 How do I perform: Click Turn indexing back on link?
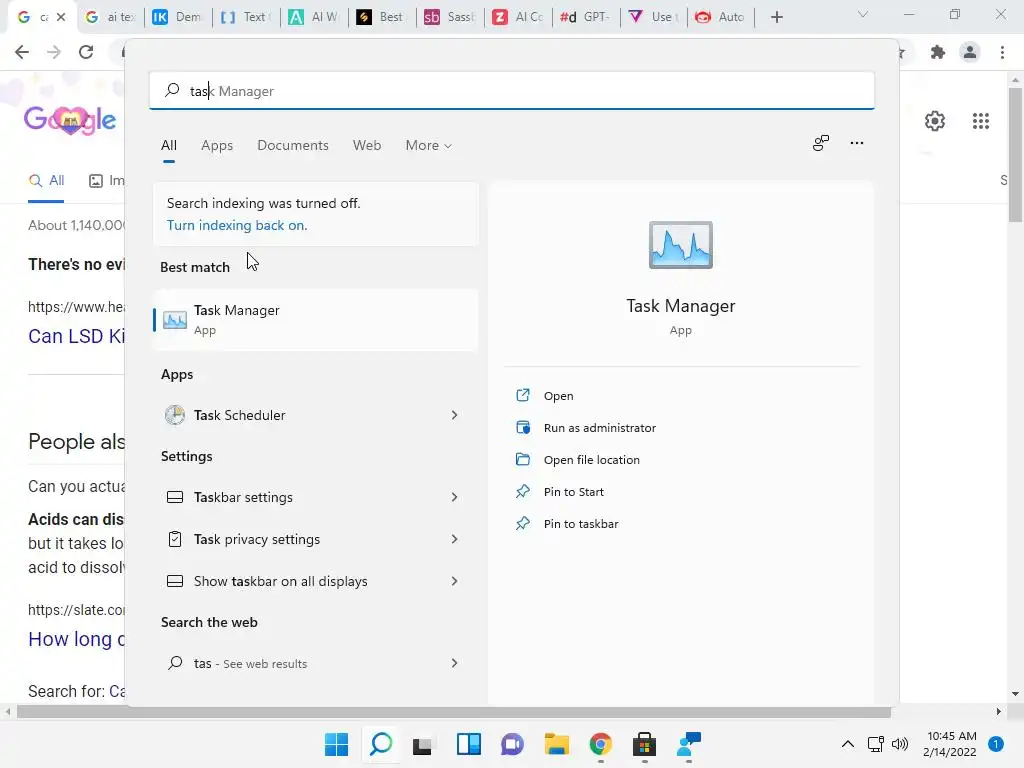pos(236,225)
